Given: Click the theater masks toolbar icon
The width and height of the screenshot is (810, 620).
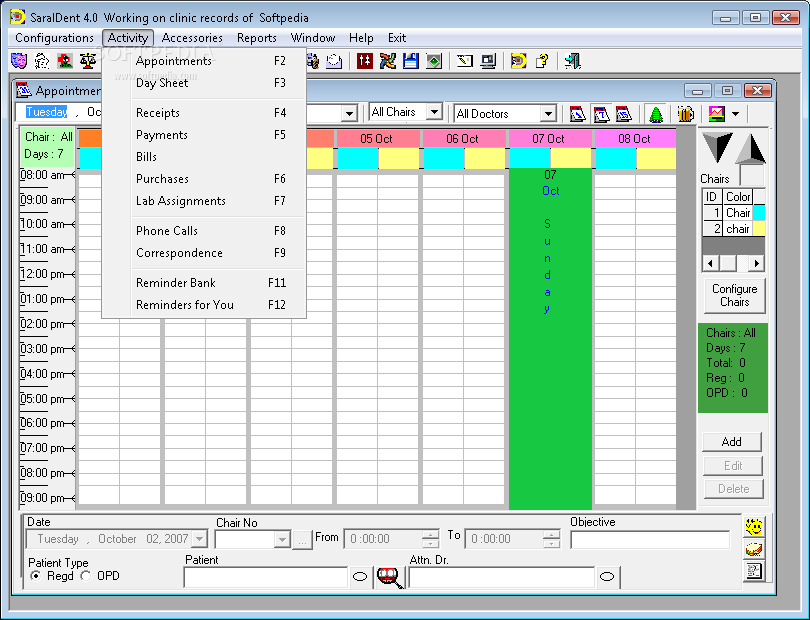Looking at the screenshot, I should pyautogui.click(x=19, y=61).
